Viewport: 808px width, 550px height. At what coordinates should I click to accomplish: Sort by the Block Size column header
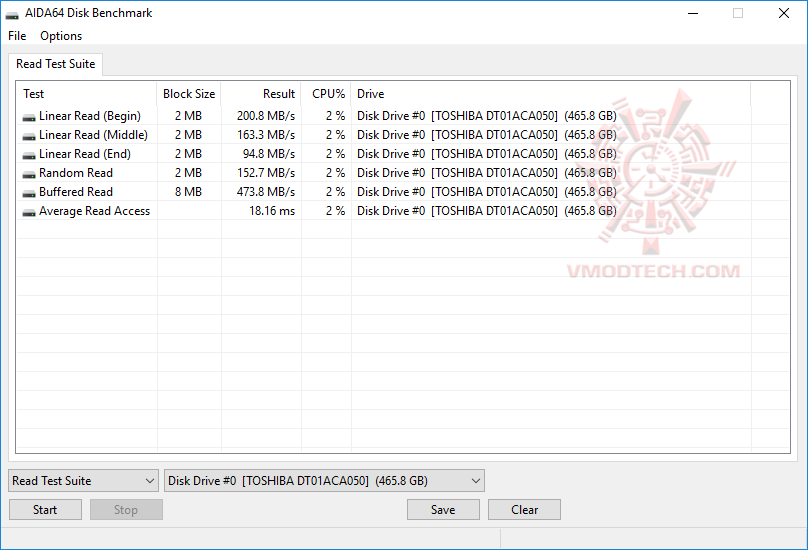(189, 94)
